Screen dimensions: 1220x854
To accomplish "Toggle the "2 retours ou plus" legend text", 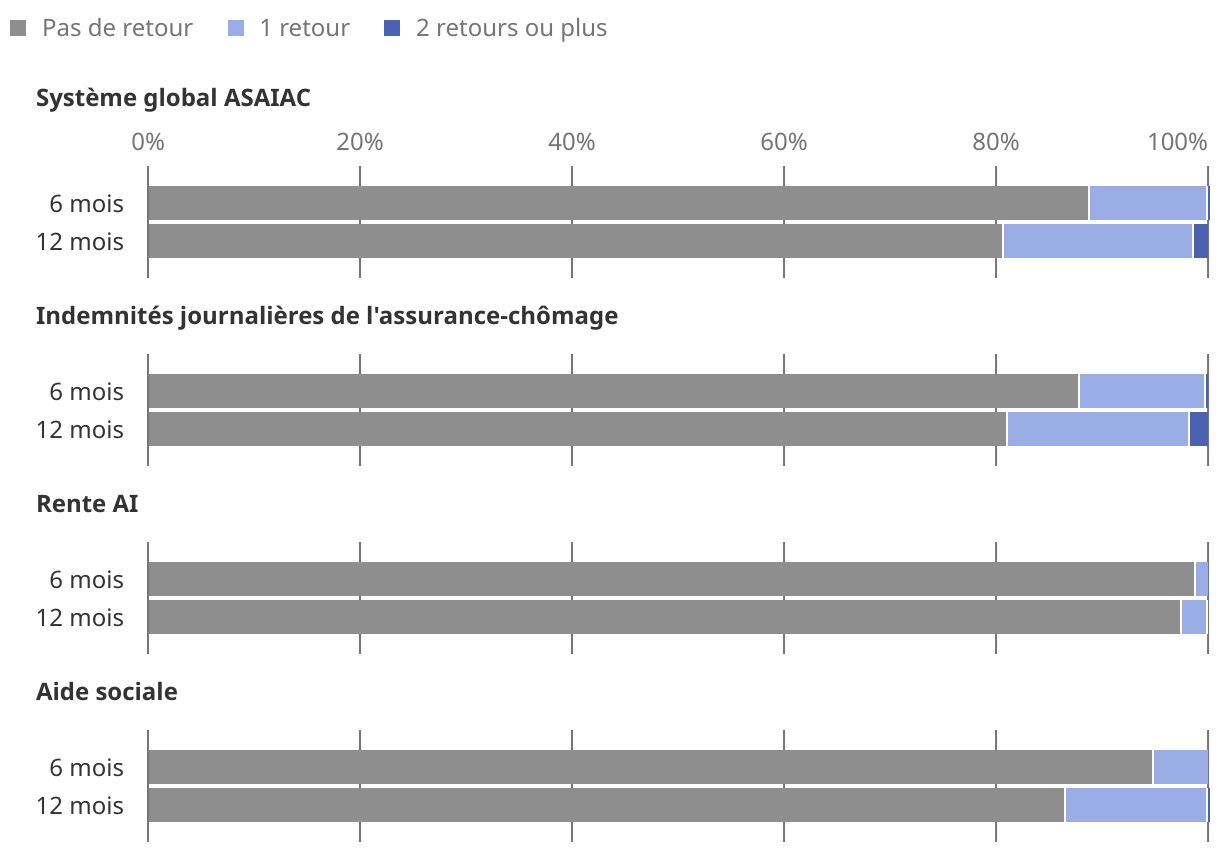I will tap(511, 28).
